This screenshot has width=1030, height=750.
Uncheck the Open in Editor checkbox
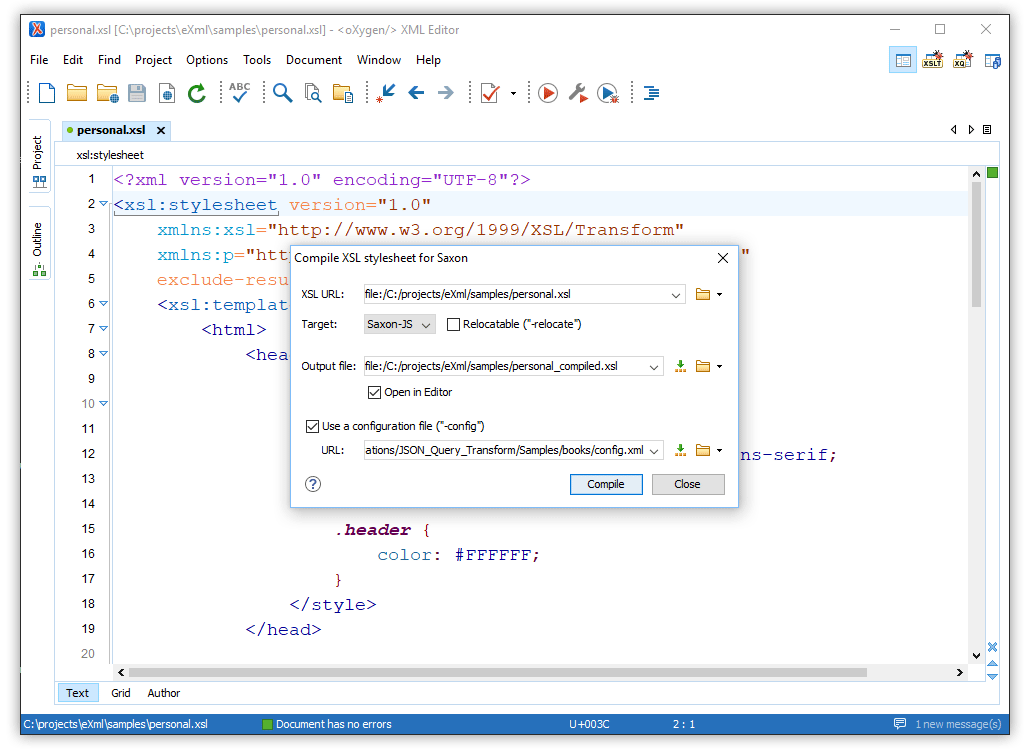[x=374, y=392]
